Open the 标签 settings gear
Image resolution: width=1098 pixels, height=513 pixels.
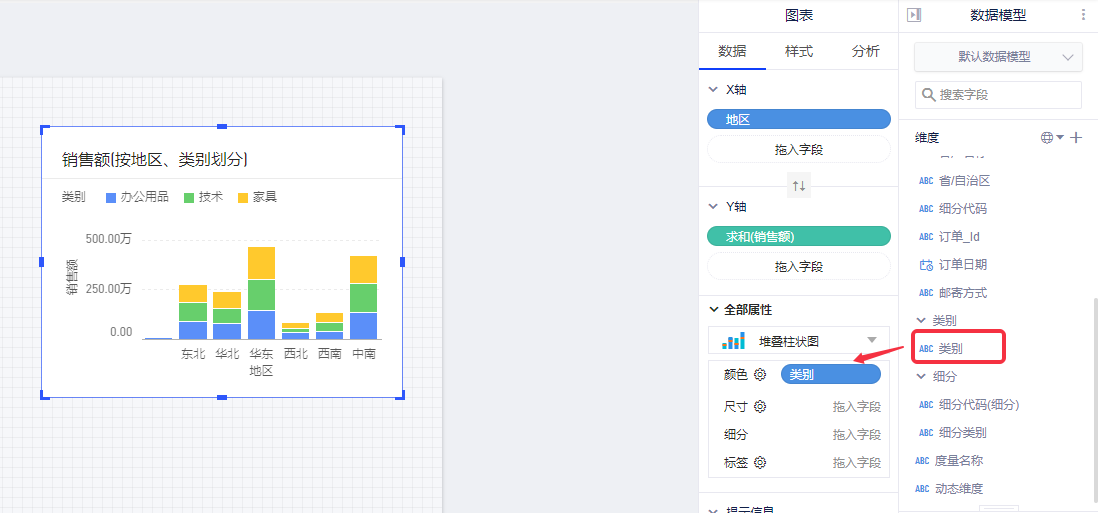[760, 463]
